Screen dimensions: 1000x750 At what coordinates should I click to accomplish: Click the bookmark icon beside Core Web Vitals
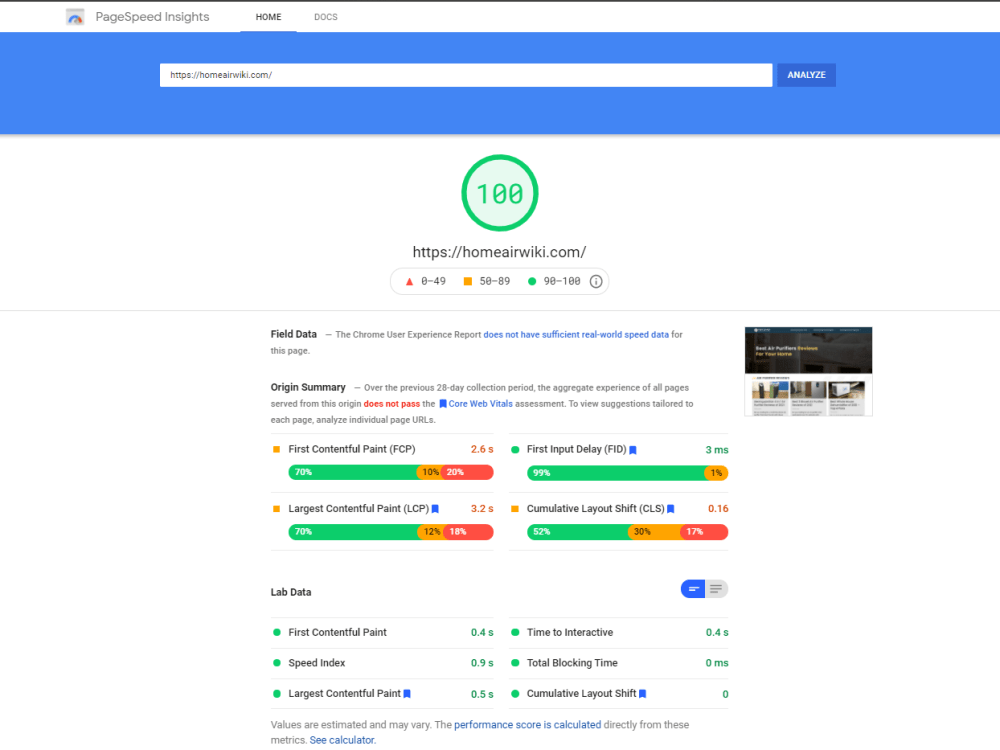443,404
